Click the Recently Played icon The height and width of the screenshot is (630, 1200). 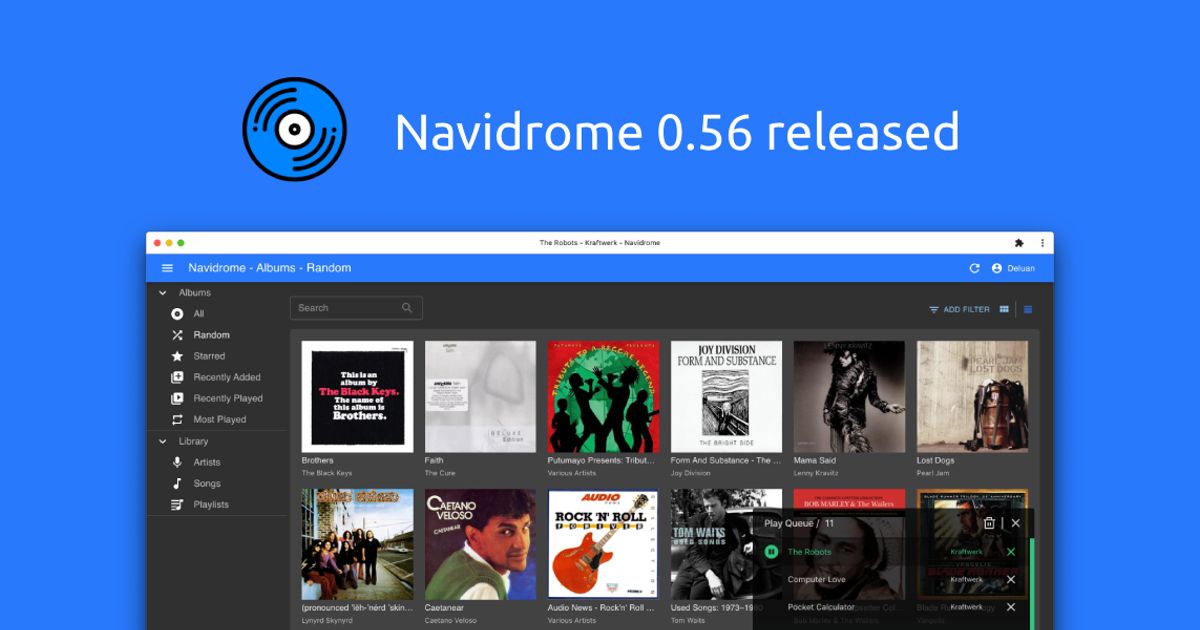[177, 398]
